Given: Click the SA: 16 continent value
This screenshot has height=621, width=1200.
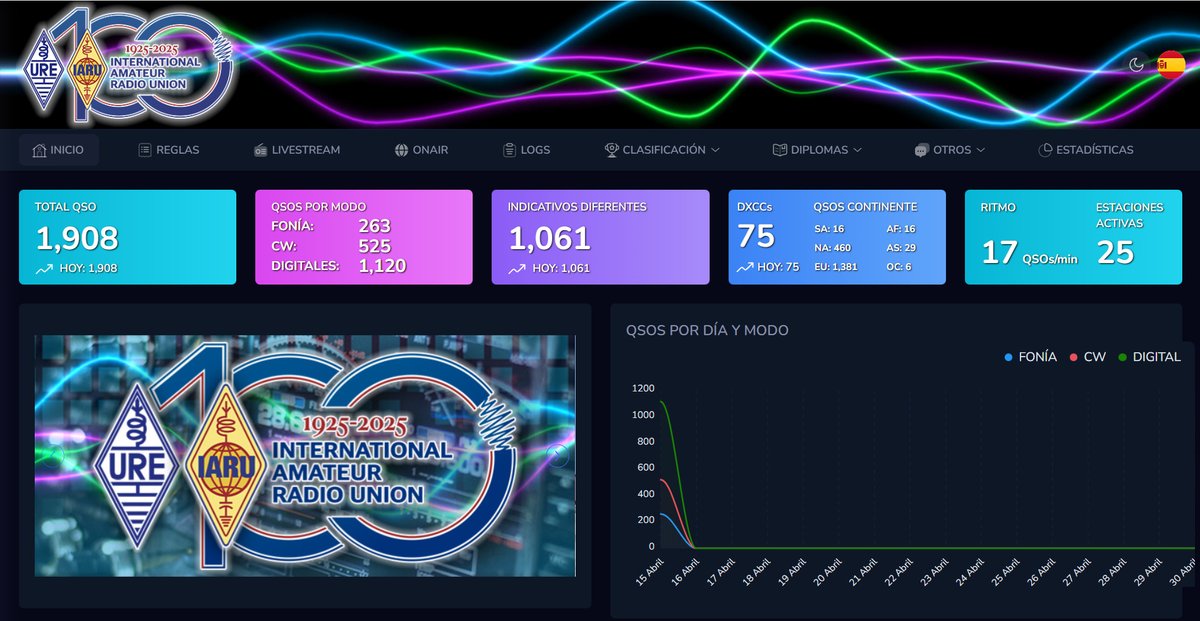Looking at the screenshot, I should pyautogui.click(x=829, y=229).
